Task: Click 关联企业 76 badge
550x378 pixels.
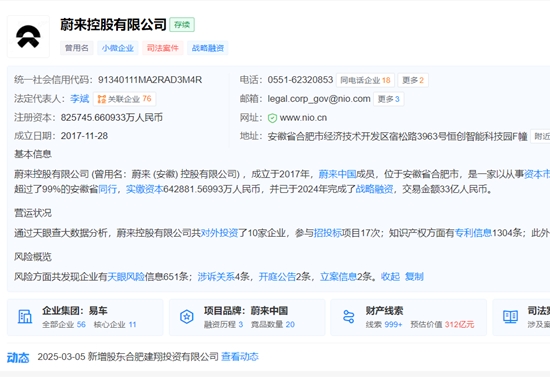Action: 125,99
